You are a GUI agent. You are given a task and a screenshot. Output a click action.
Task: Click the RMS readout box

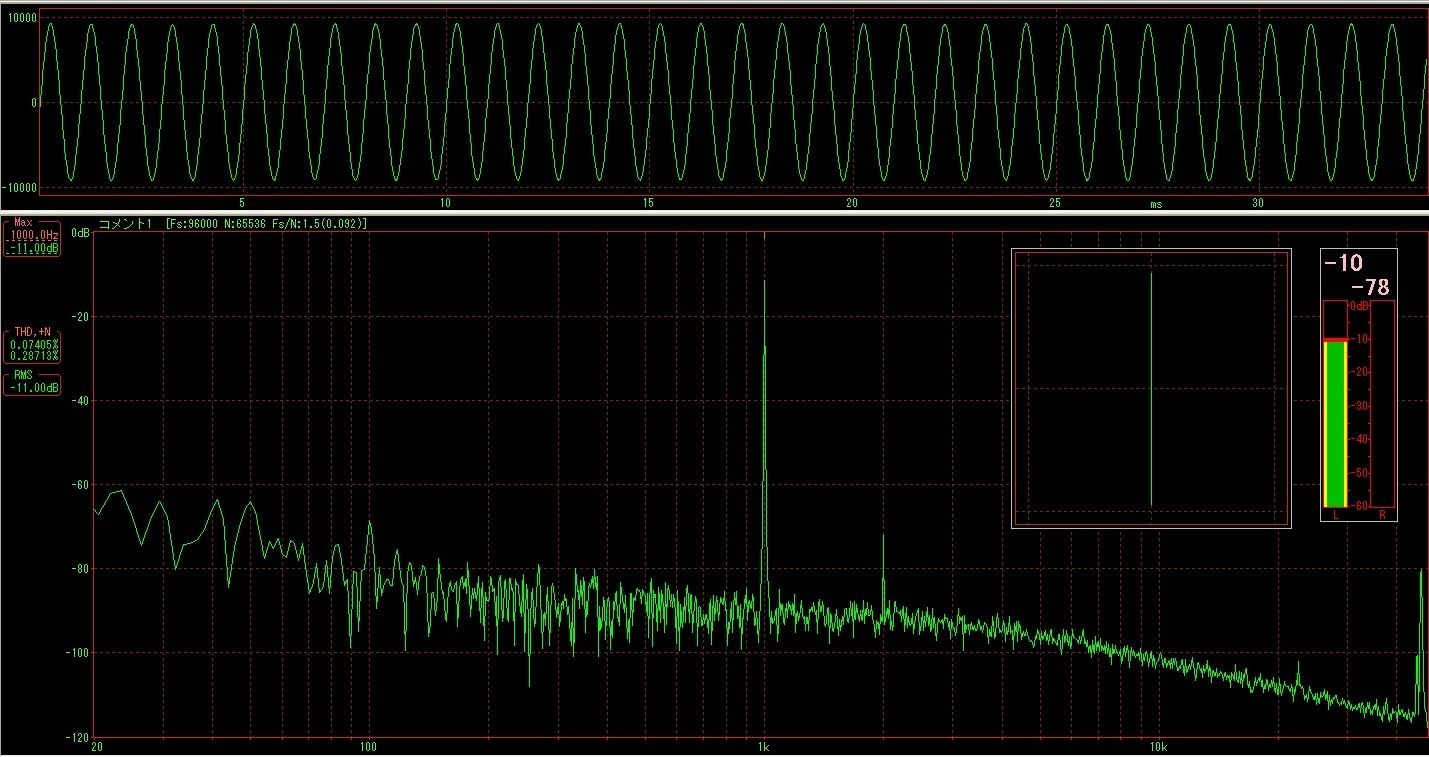point(32,382)
